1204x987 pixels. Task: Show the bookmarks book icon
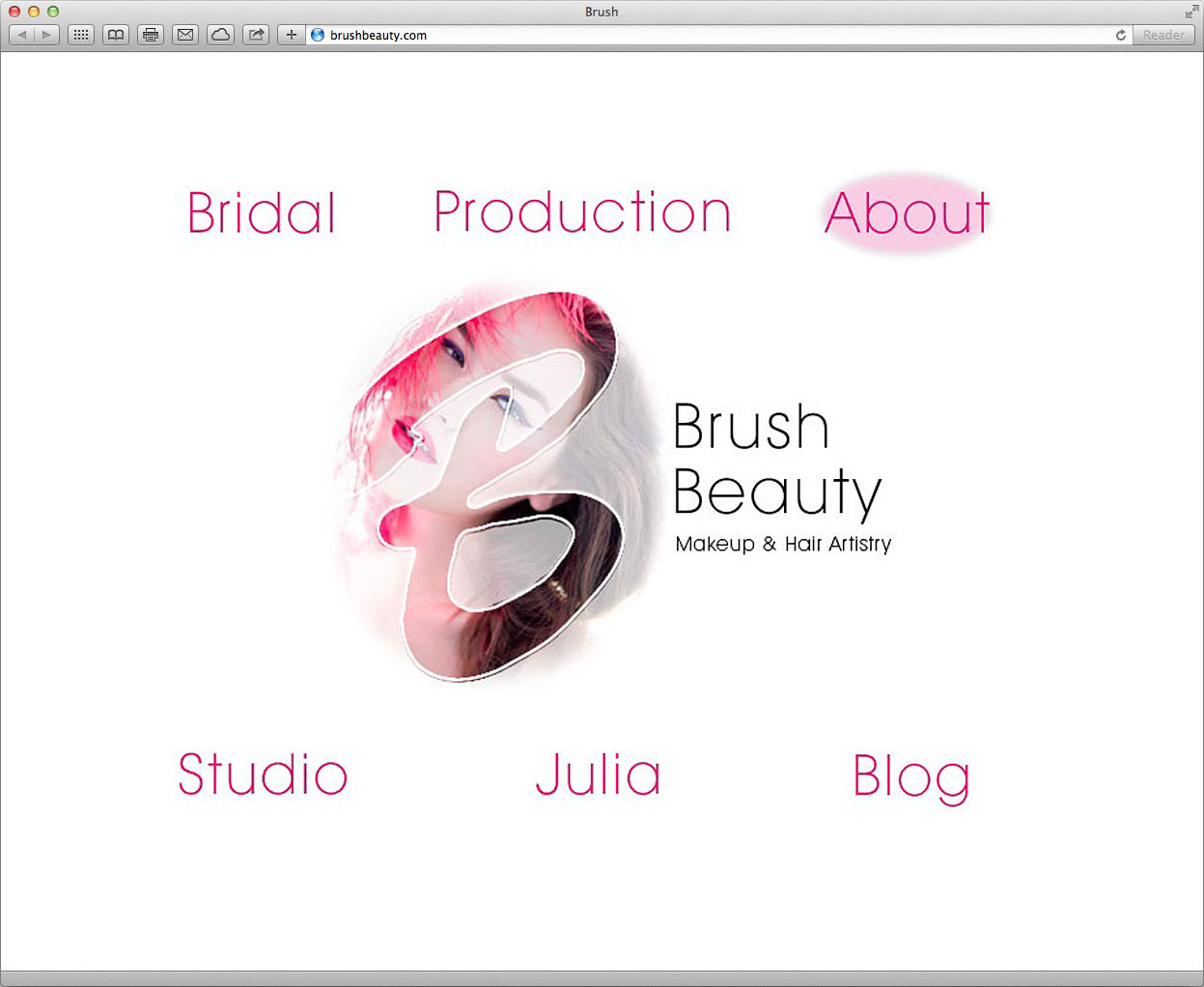tap(116, 35)
